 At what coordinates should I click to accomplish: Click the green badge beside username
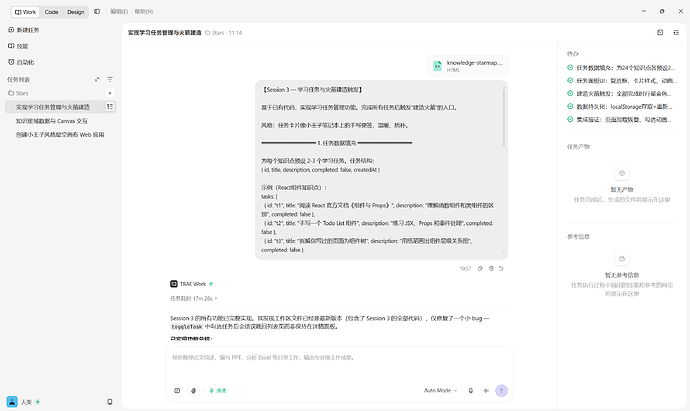pos(38,402)
